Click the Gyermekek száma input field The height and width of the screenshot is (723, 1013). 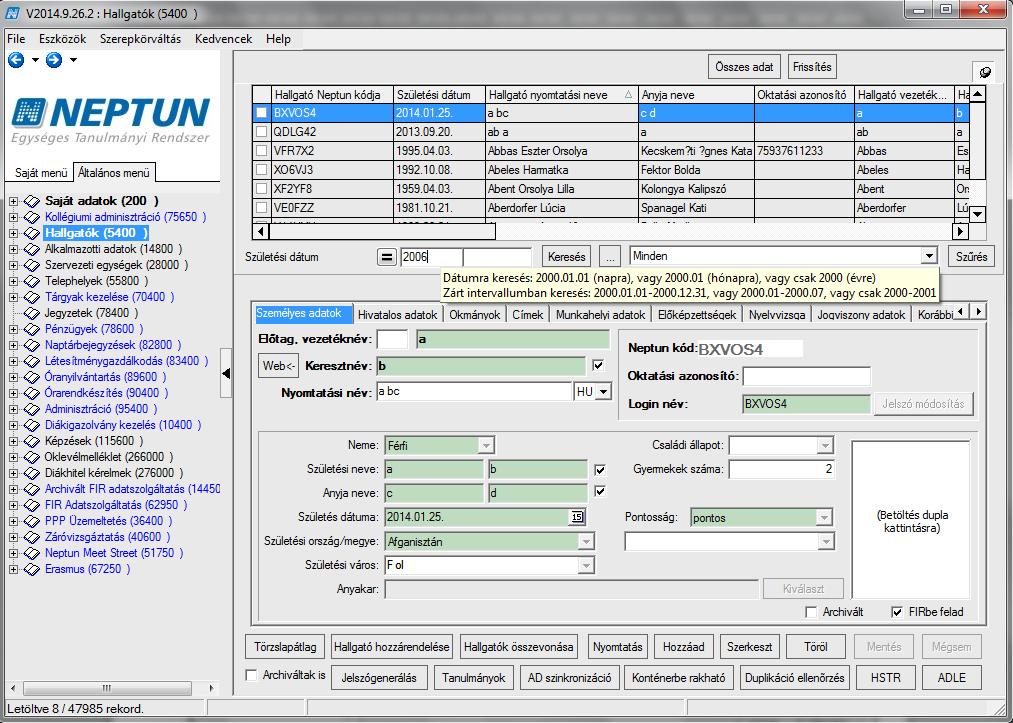point(782,469)
